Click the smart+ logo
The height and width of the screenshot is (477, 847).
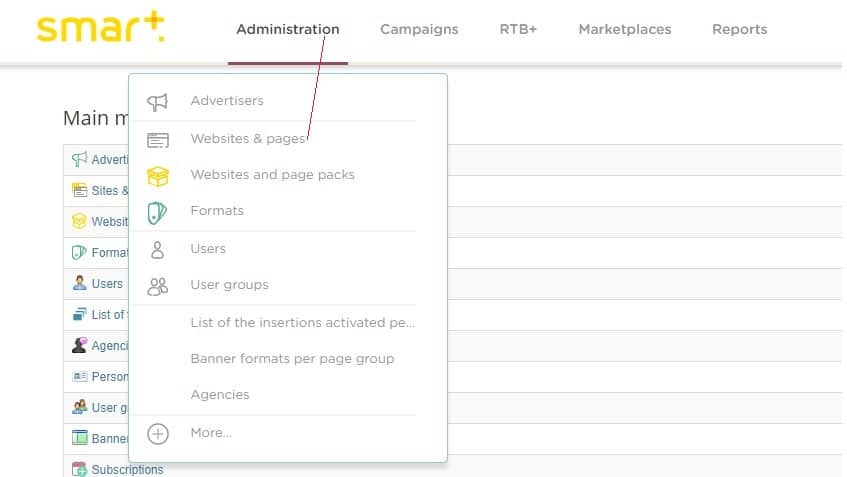(x=100, y=28)
